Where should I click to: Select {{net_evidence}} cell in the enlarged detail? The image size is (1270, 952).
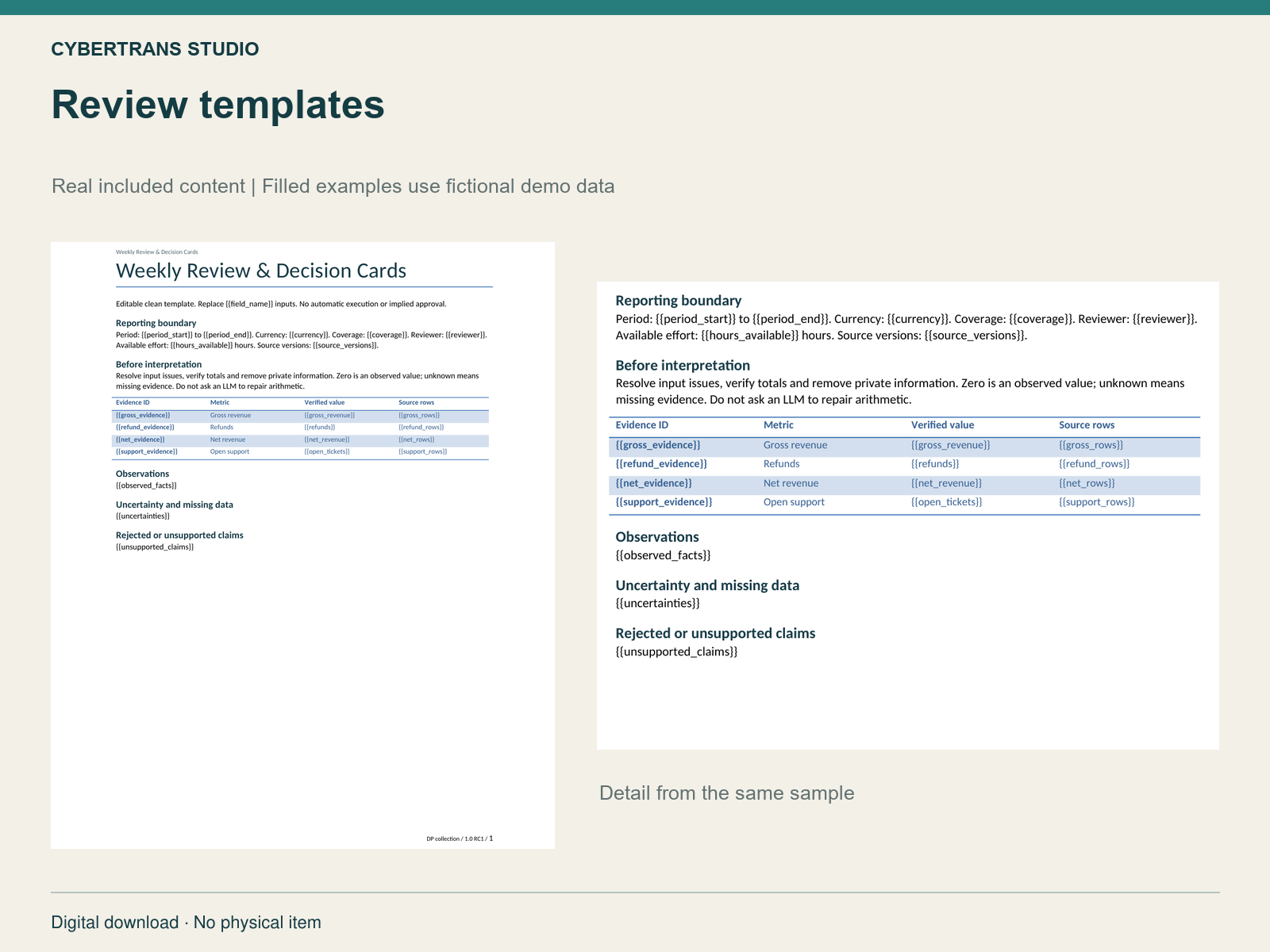click(654, 483)
